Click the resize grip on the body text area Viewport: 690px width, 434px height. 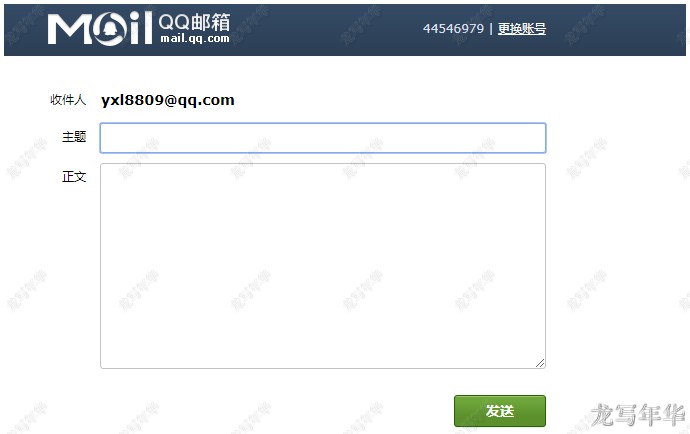[x=540, y=363]
